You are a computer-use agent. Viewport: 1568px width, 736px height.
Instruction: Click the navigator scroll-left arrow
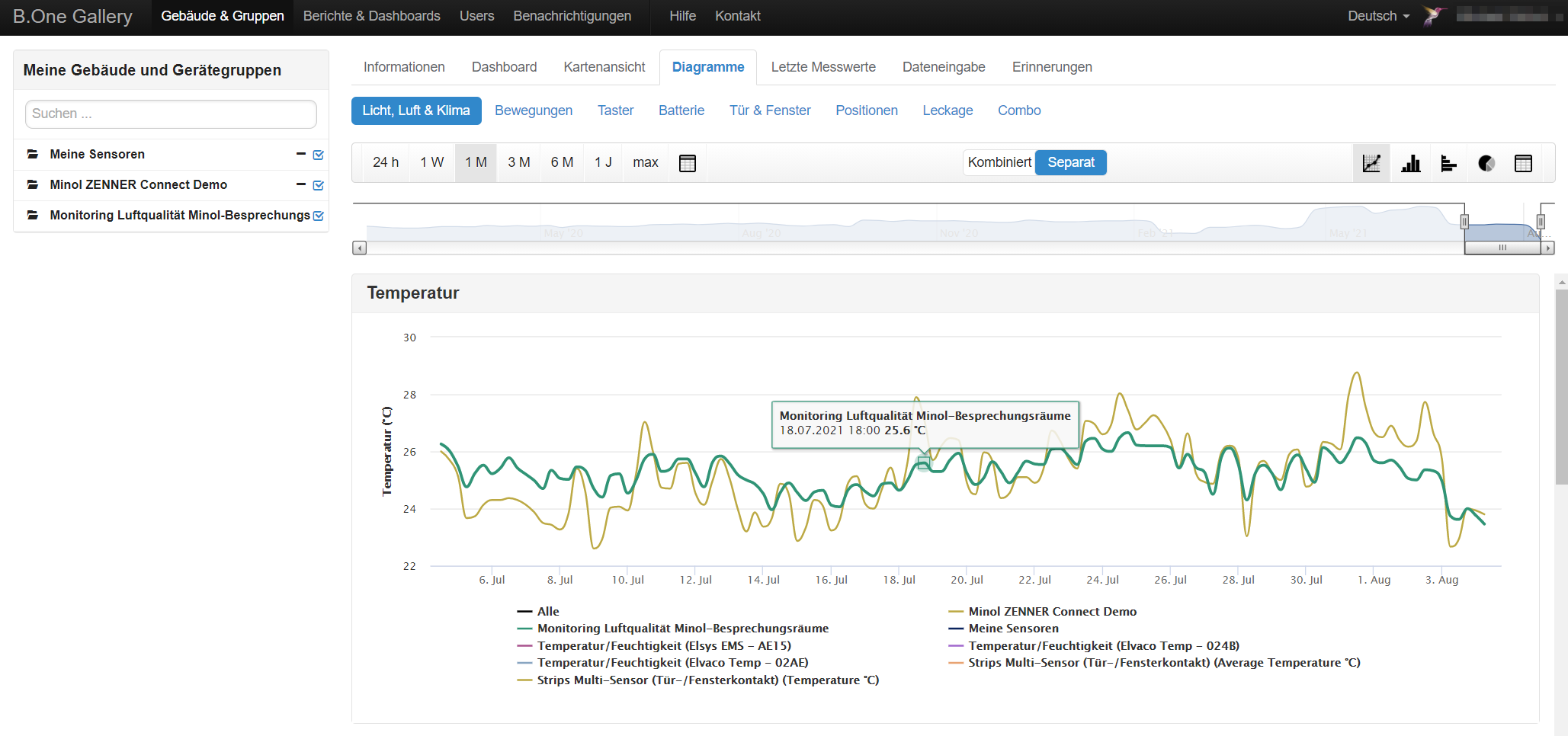click(360, 248)
